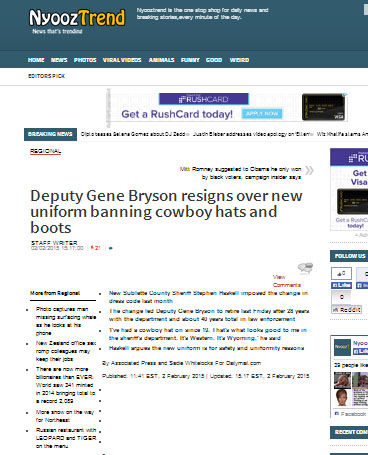The height and width of the screenshot is (455, 368).
Task: Open the Editors Pick tab
Action: click(46, 76)
